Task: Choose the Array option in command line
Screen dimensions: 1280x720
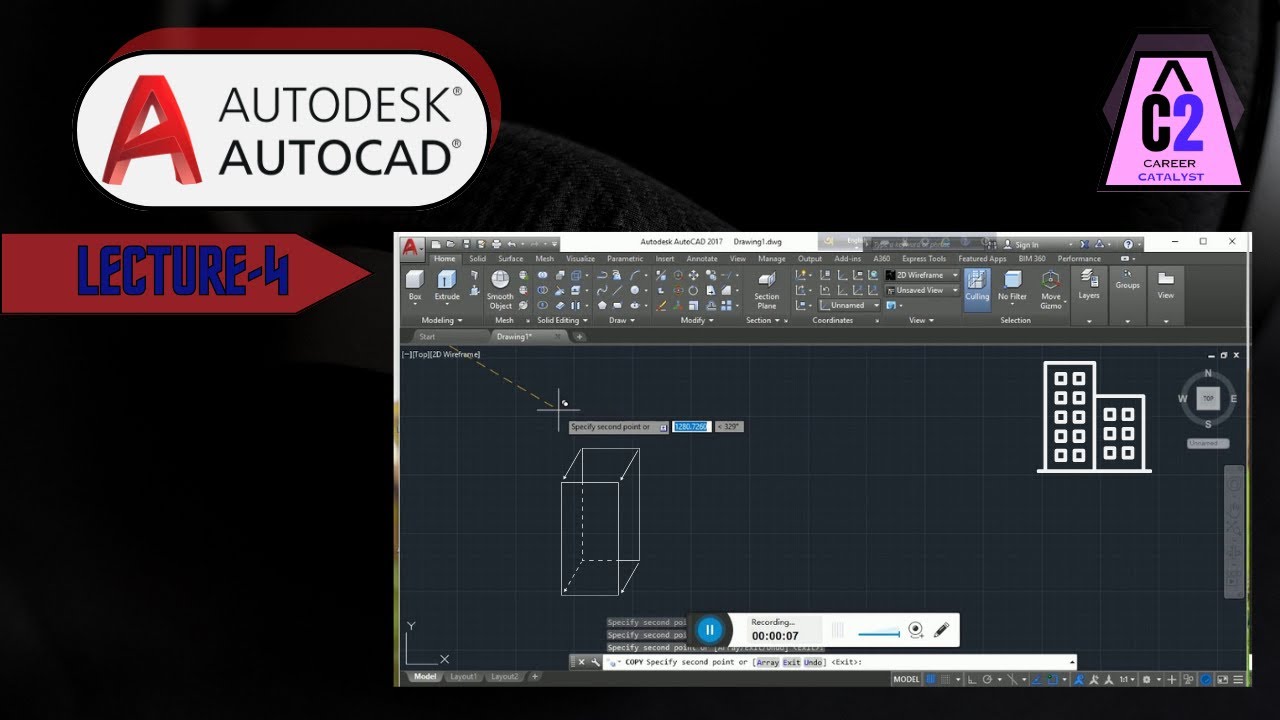Action: pyautogui.click(x=768, y=661)
